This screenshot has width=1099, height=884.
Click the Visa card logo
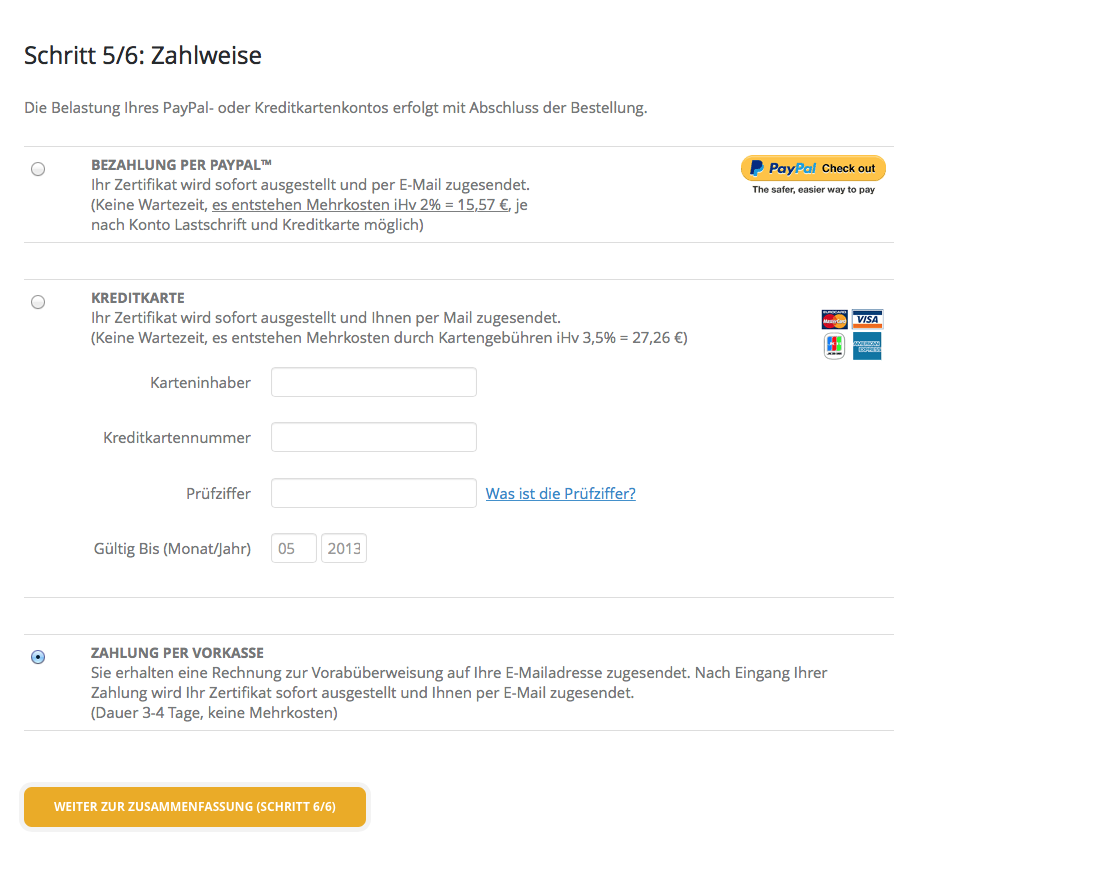(867, 319)
